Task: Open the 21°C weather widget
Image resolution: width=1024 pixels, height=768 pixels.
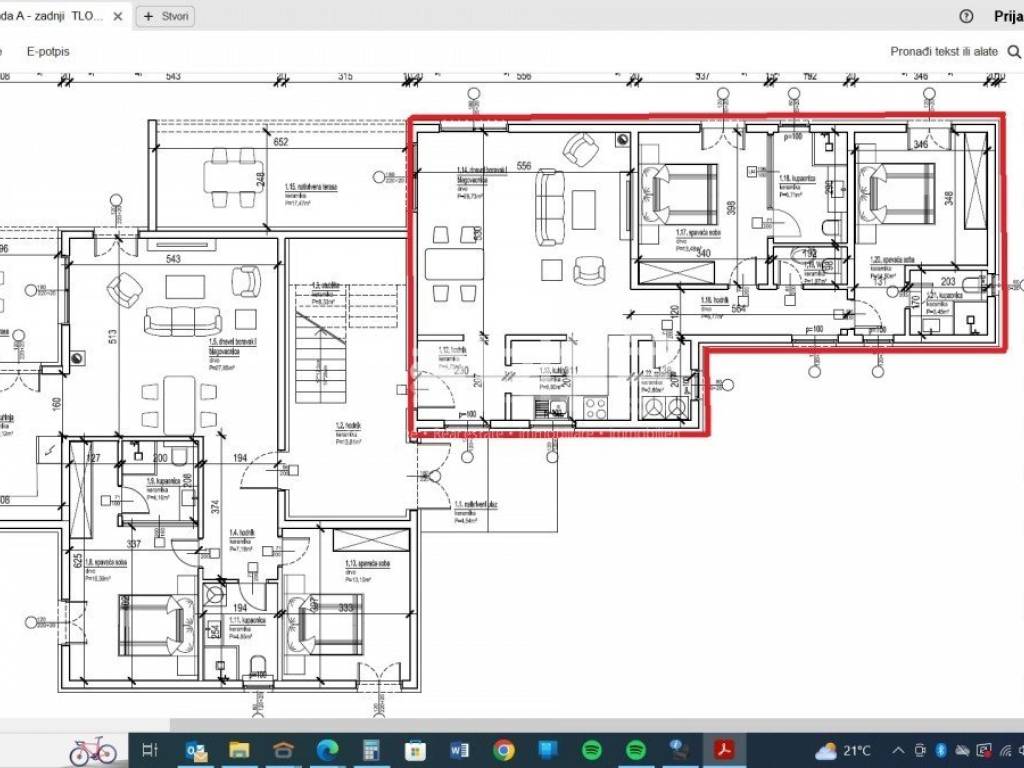Action: [x=844, y=750]
